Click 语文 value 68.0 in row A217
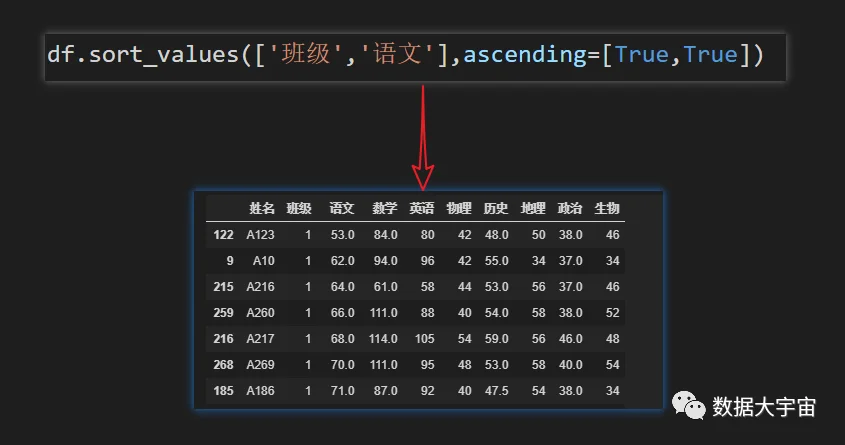The width and height of the screenshot is (845, 445). [343, 339]
